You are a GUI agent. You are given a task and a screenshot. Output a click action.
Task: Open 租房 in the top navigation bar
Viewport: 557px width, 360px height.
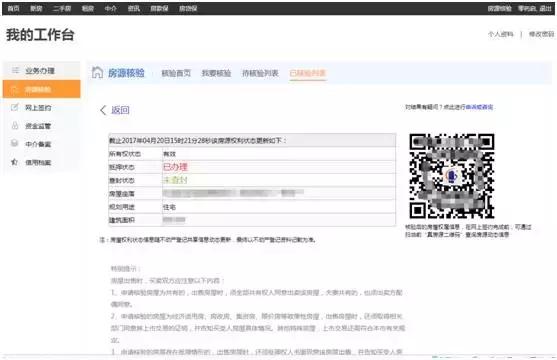point(88,9)
